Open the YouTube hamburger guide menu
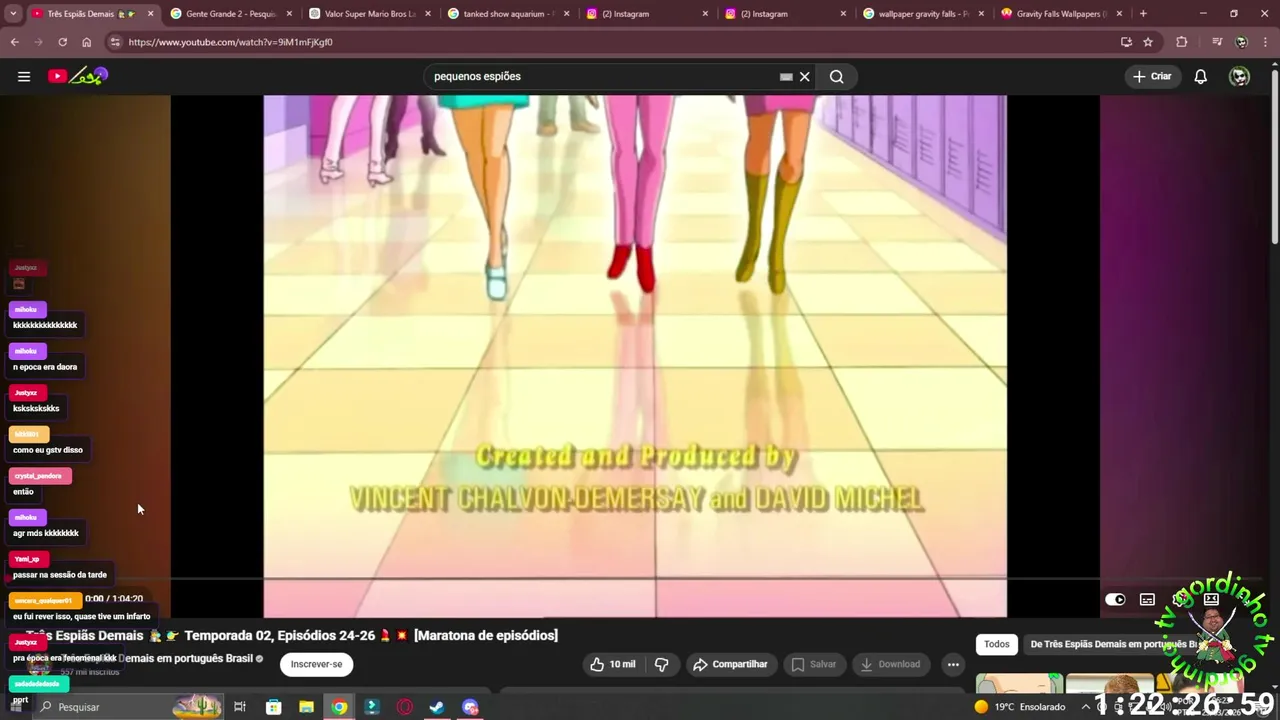 [24, 76]
